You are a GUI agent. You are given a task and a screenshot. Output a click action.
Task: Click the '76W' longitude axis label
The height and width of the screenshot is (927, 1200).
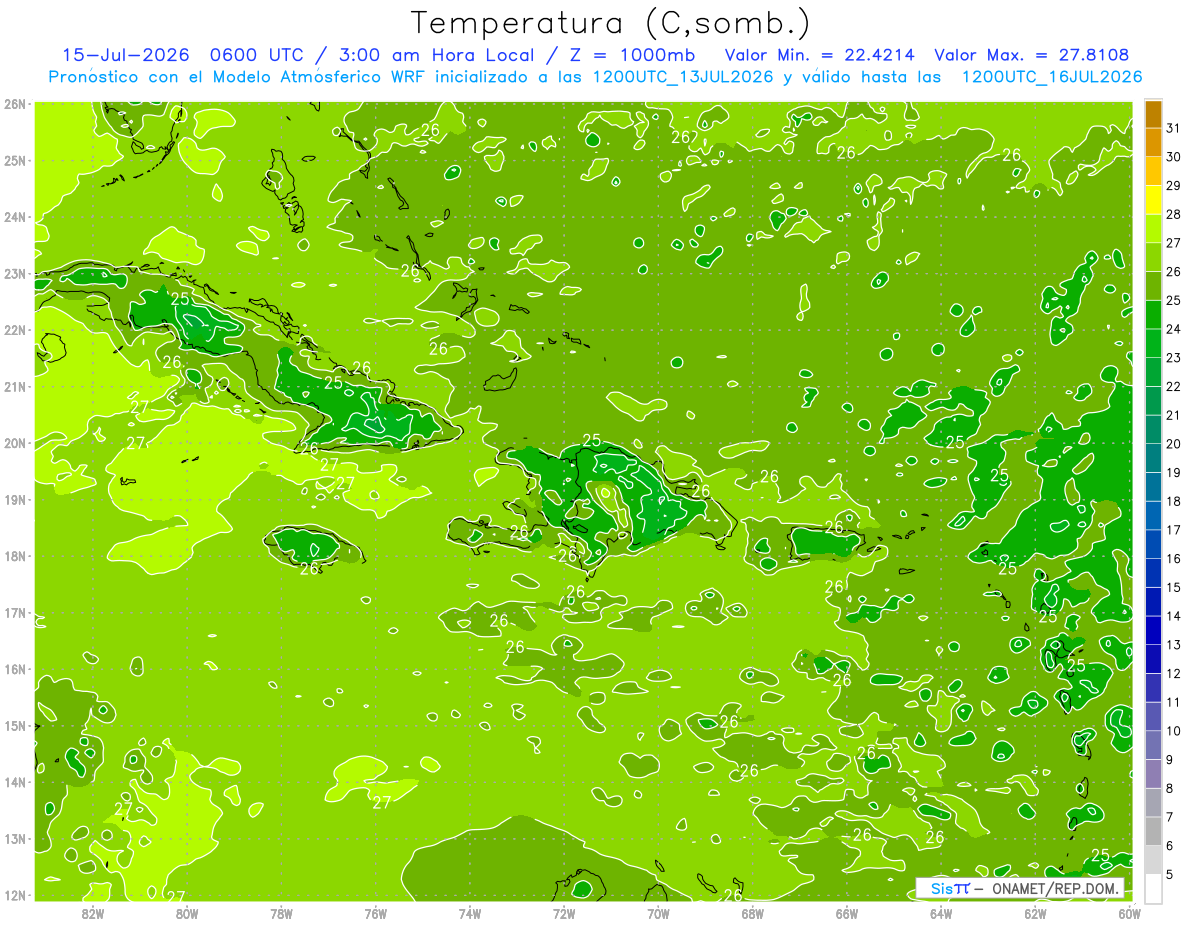click(376, 913)
